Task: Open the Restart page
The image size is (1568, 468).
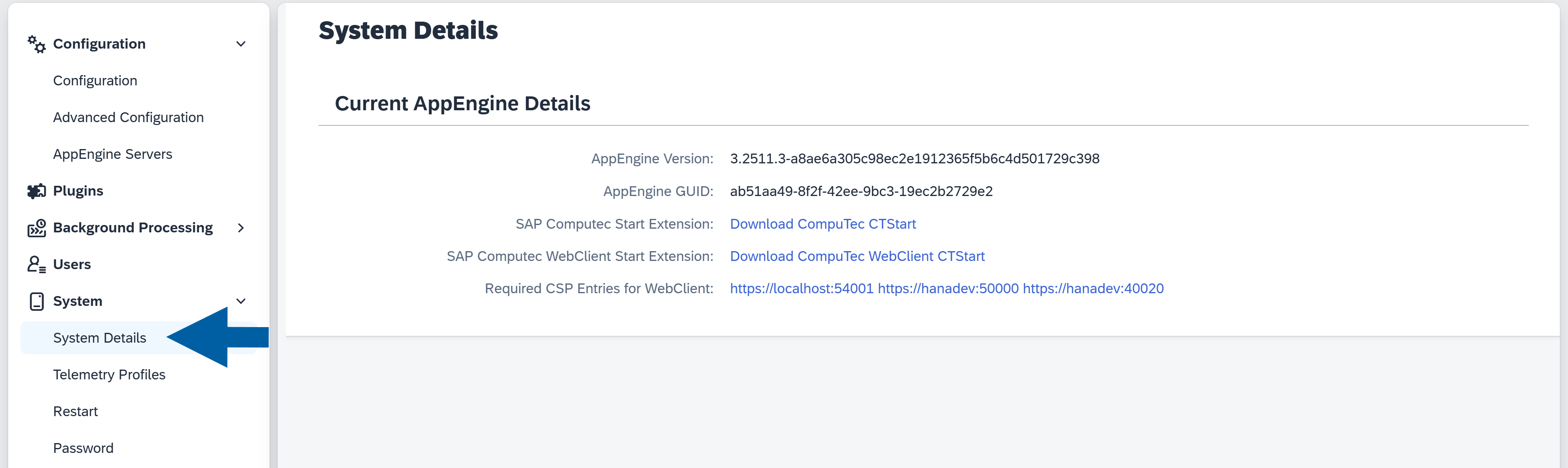Action: pyautogui.click(x=75, y=411)
